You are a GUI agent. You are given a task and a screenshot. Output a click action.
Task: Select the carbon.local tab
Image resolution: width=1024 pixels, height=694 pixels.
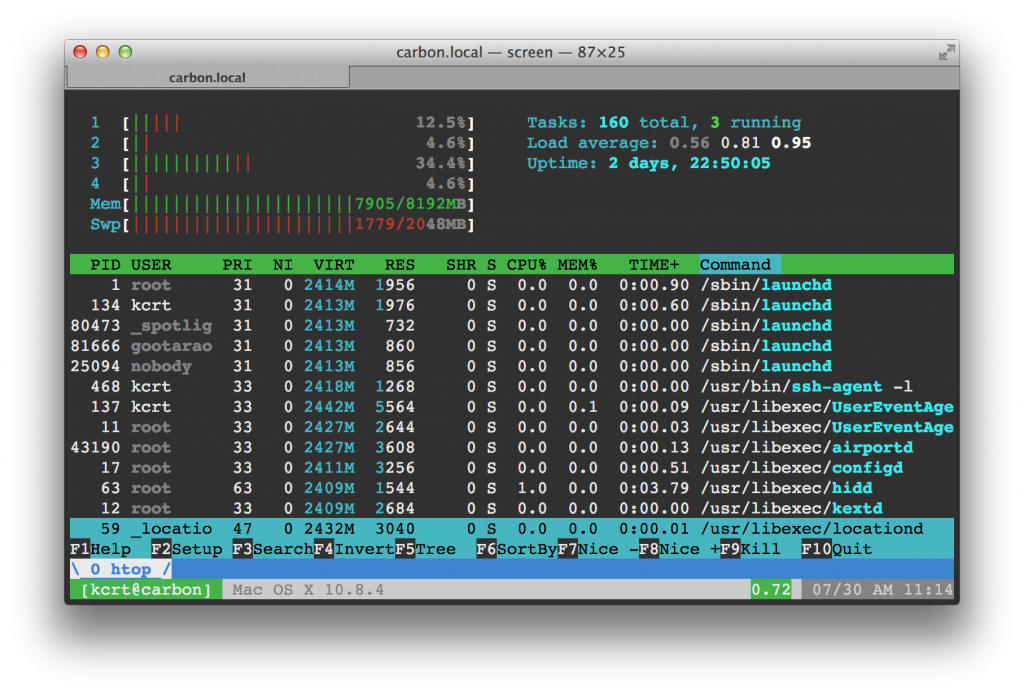208,77
